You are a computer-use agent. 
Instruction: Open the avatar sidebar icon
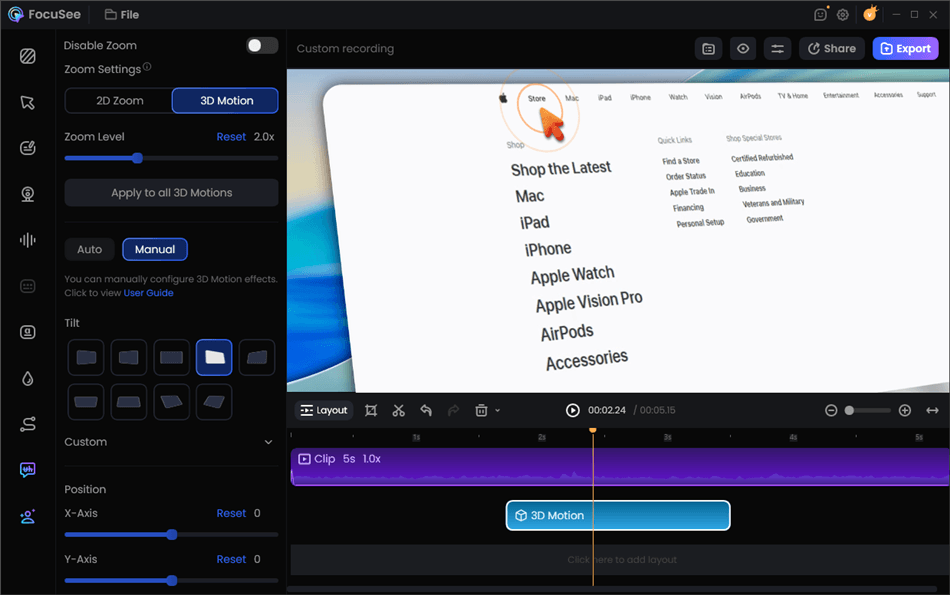pos(27,516)
